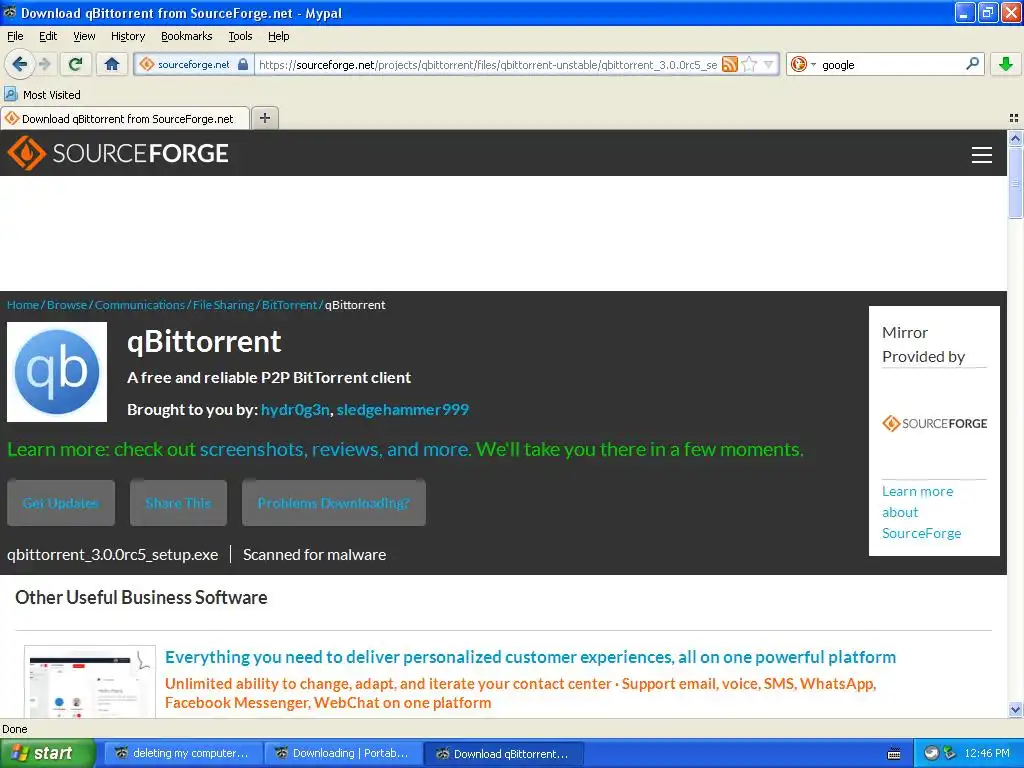Open the Windows Start button
Screen dimensions: 1024x768
tap(47, 753)
